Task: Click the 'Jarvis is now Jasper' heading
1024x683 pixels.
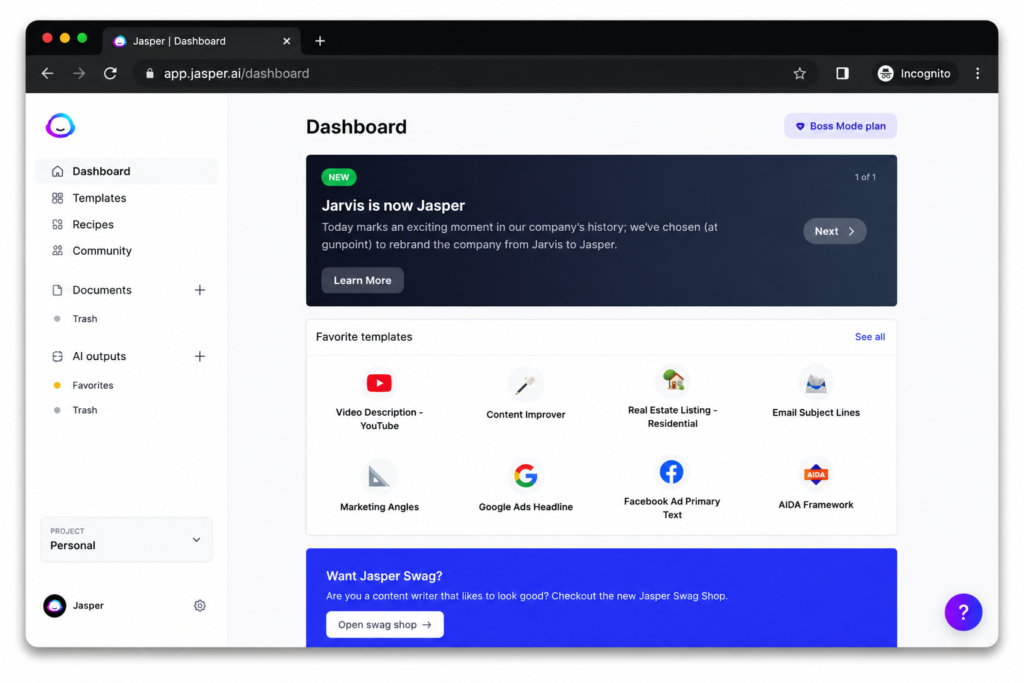Action: pyautogui.click(x=393, y=205)
